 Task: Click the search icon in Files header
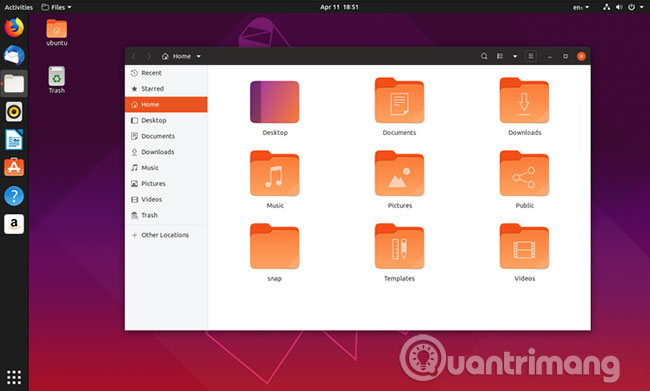[x=484, y=56]
